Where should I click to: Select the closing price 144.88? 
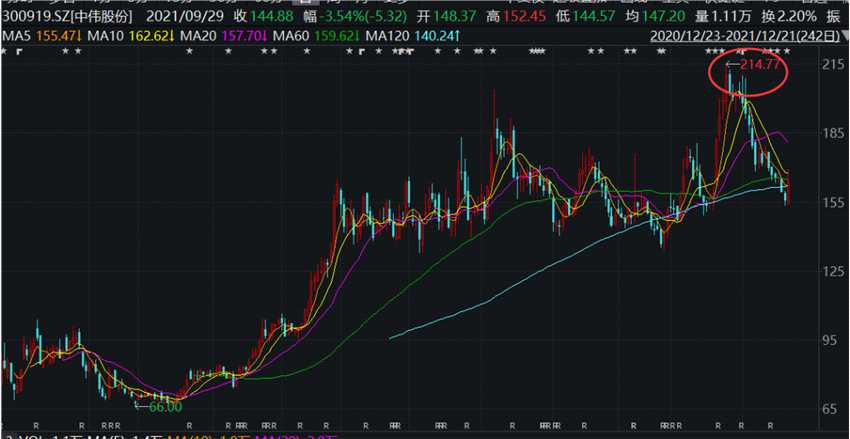tap(271, 17)
